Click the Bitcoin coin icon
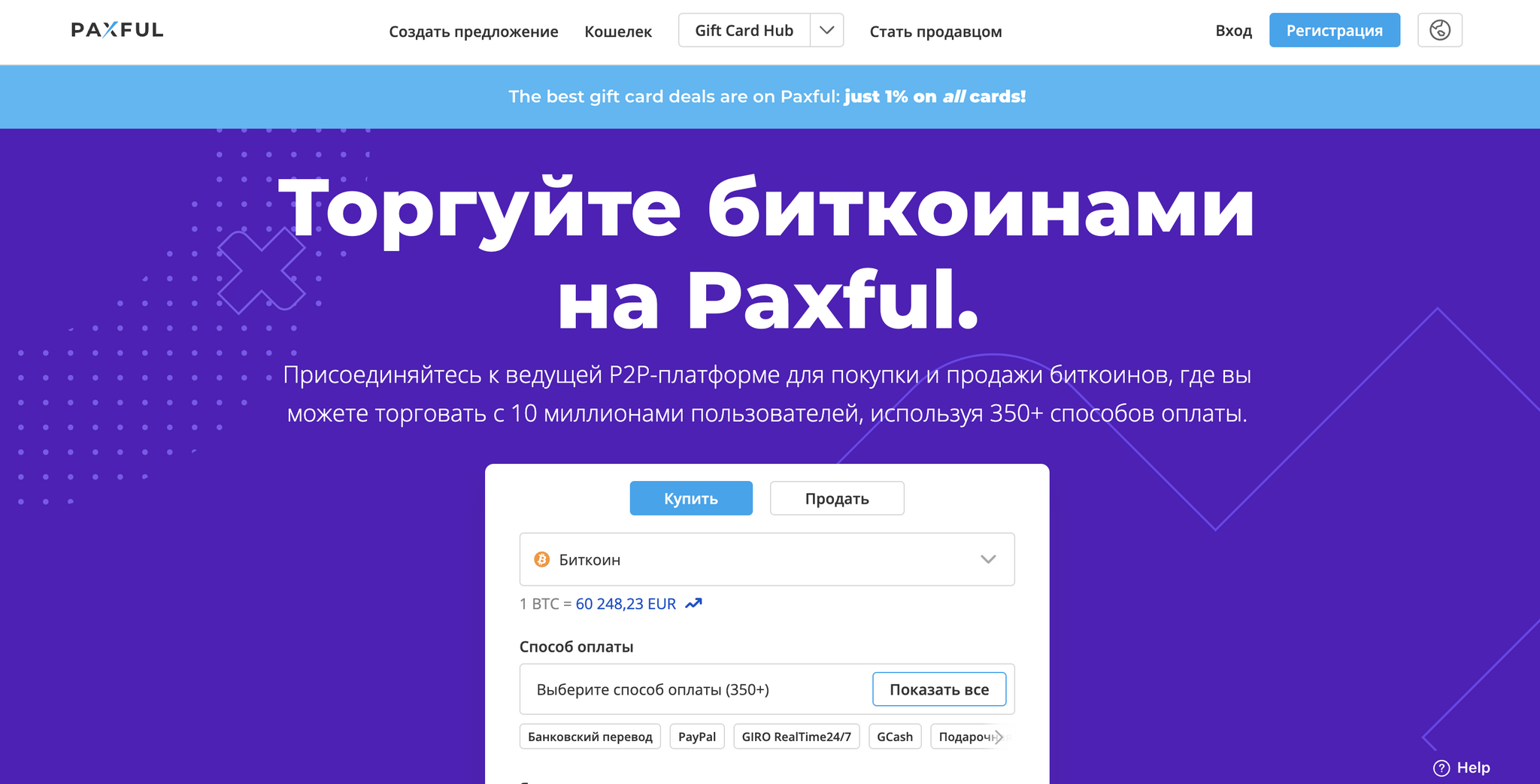This screenshot has height=784, width=1540. coord(541,559)
